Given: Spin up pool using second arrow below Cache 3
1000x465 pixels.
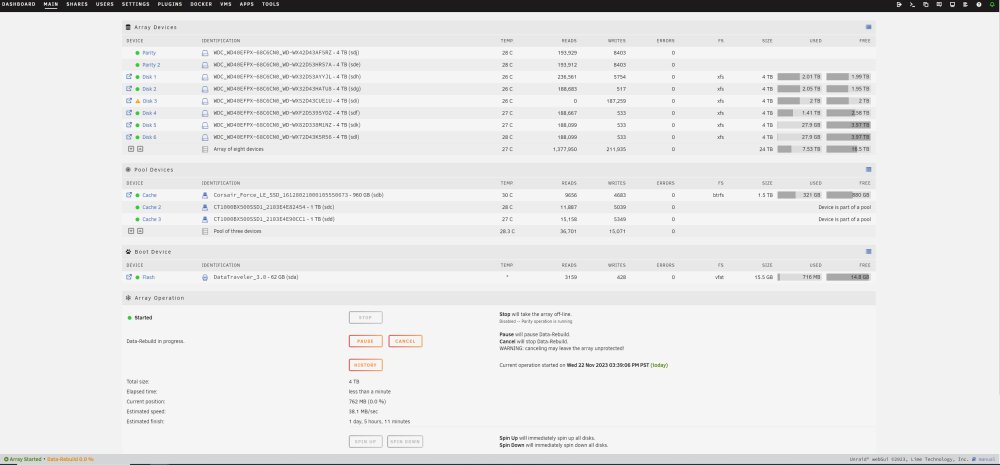Looking at the screenshot, I should [140, 232].
